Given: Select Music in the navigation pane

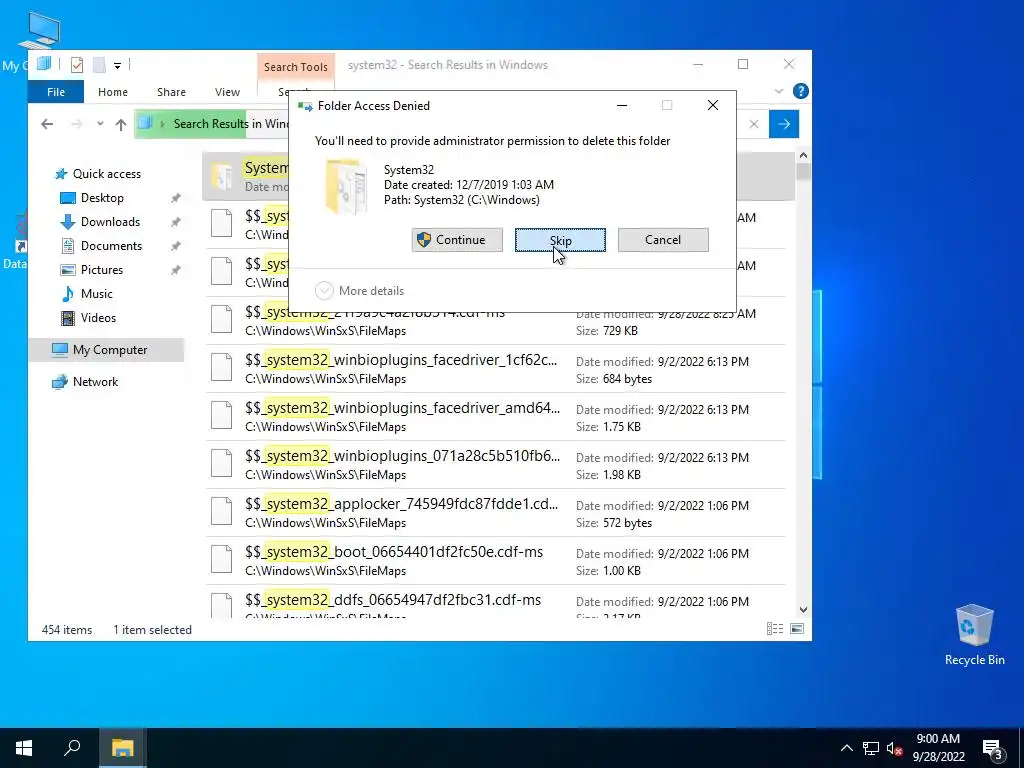Looking at the screenshot, I should pyautogui.click(x=96, y=294).
